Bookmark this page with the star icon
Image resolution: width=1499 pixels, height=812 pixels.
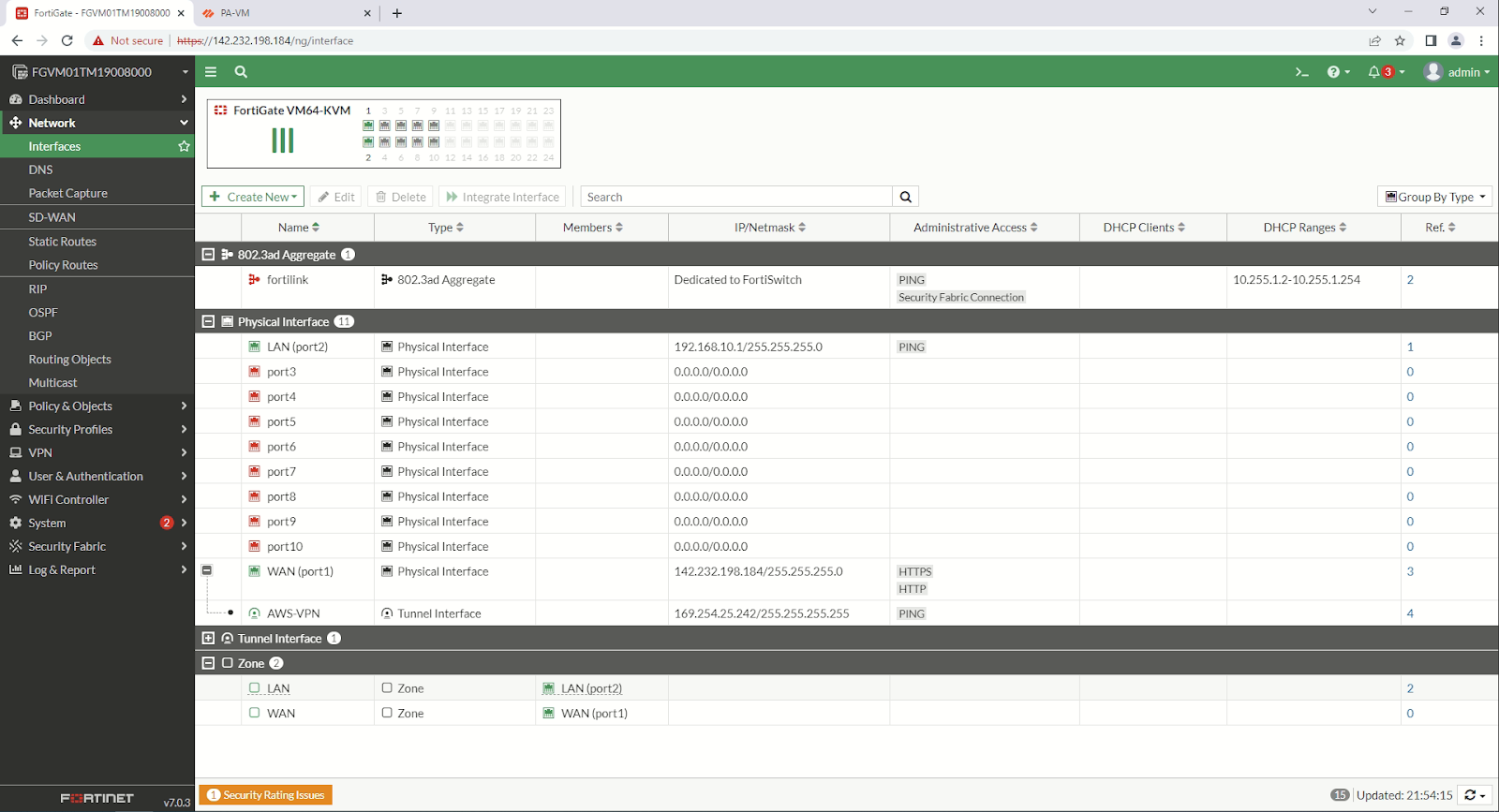point(1400,40)
